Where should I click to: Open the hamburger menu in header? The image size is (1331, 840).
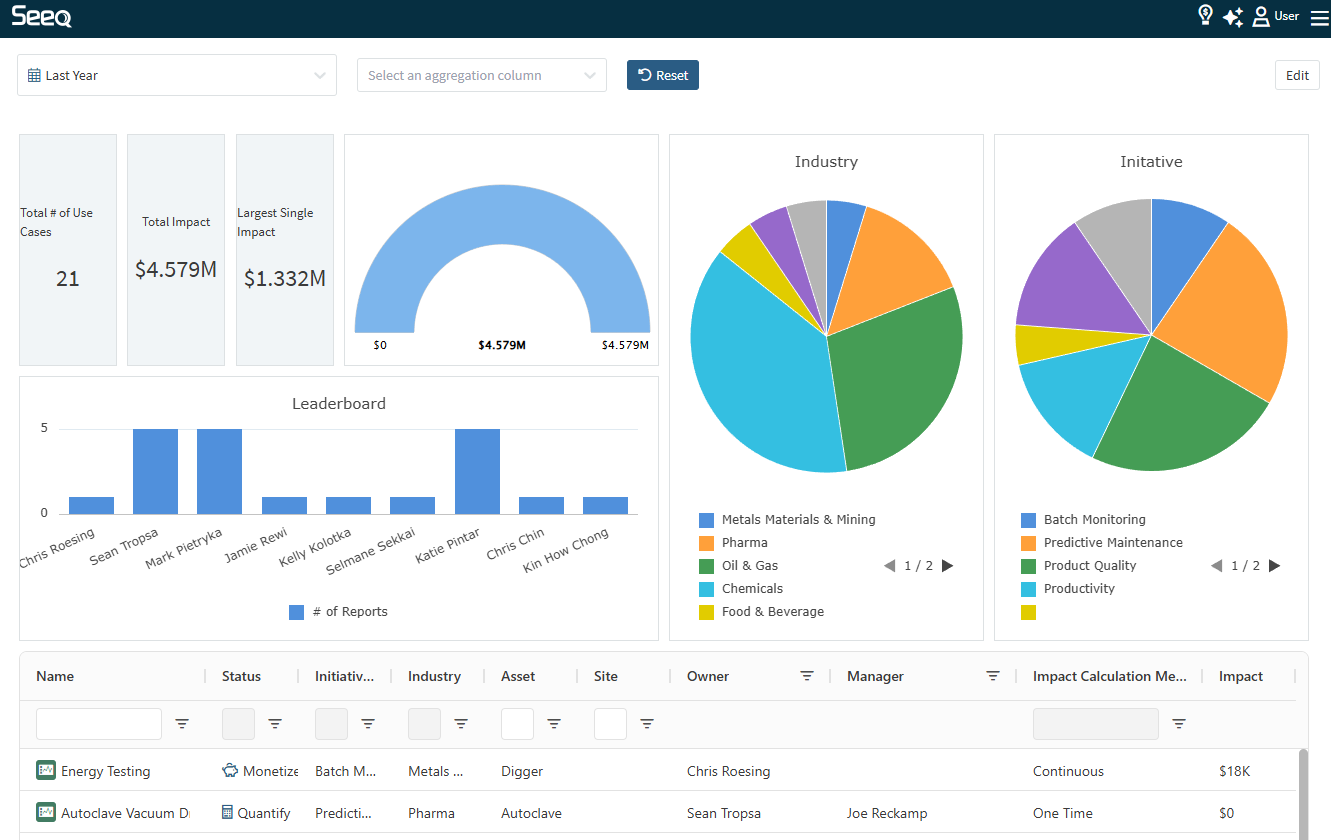pos(1319,17)
